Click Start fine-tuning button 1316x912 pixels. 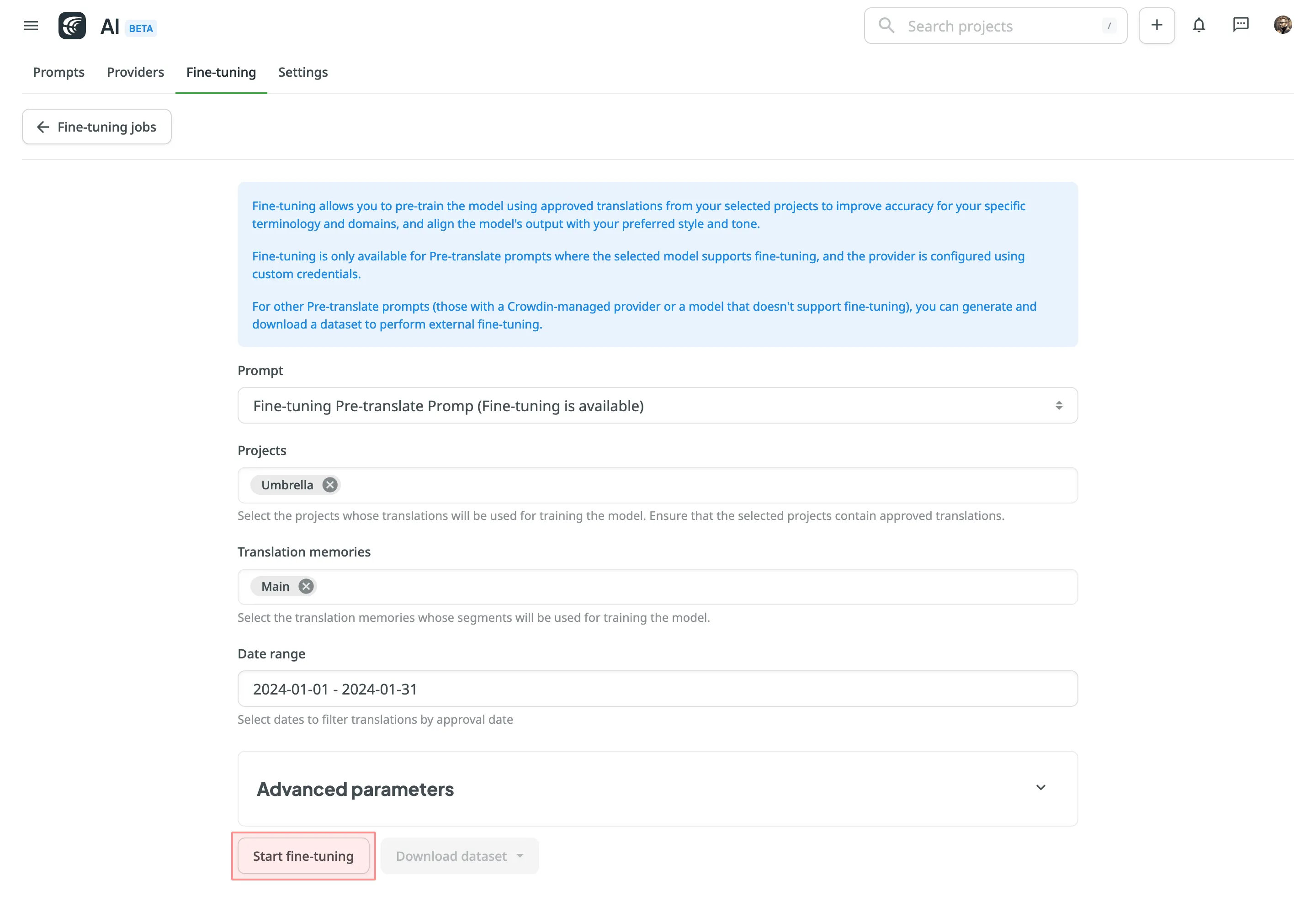[x=303, y=855]
